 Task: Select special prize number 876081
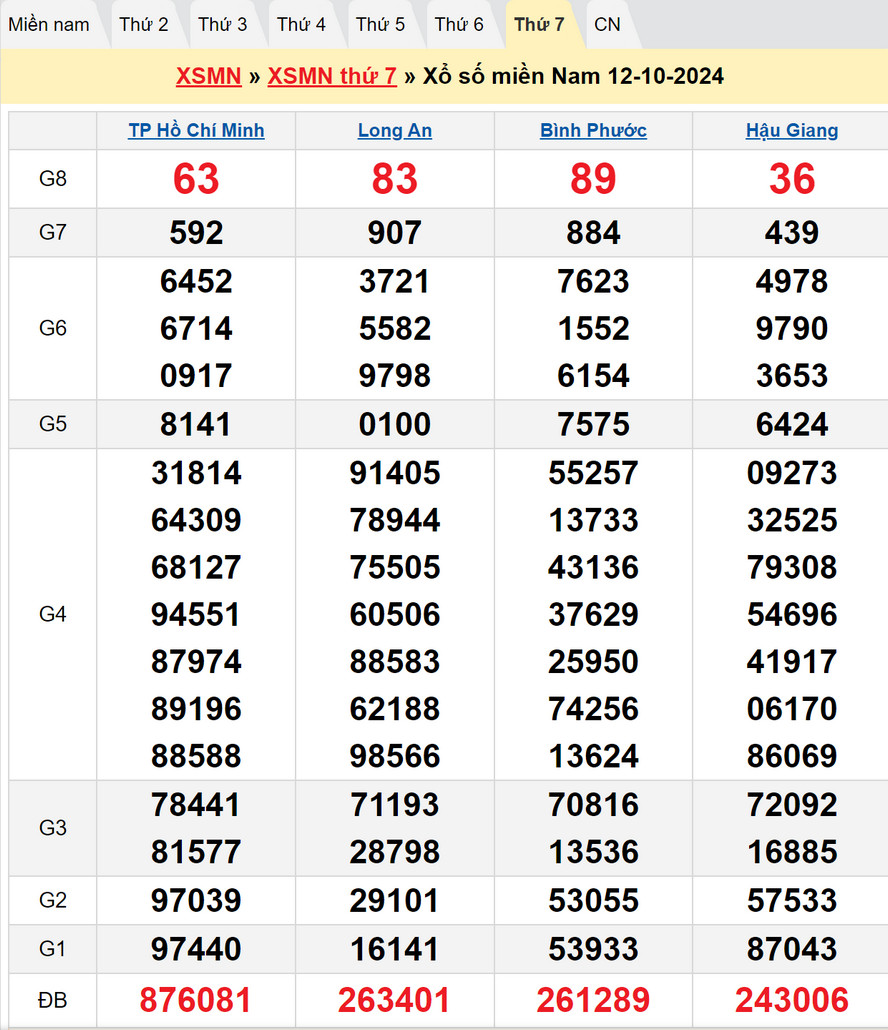[196, 999]
